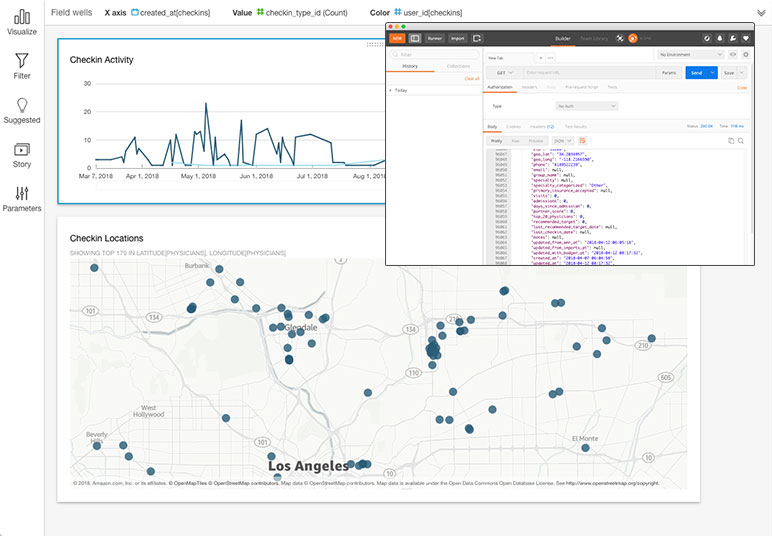Viewport: 772px width, 536px height.
Task: Show Suggested insights
Action: click(22, 110)
